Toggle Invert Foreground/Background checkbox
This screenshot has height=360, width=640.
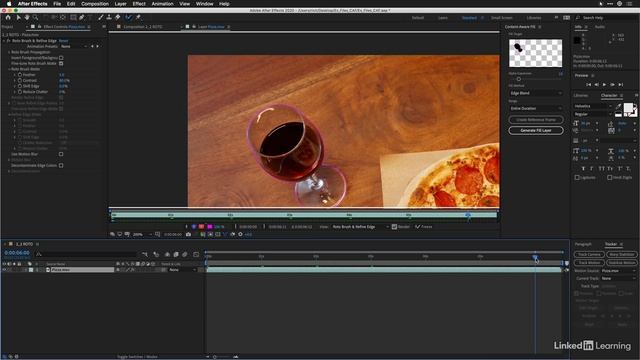coord(61,58)
